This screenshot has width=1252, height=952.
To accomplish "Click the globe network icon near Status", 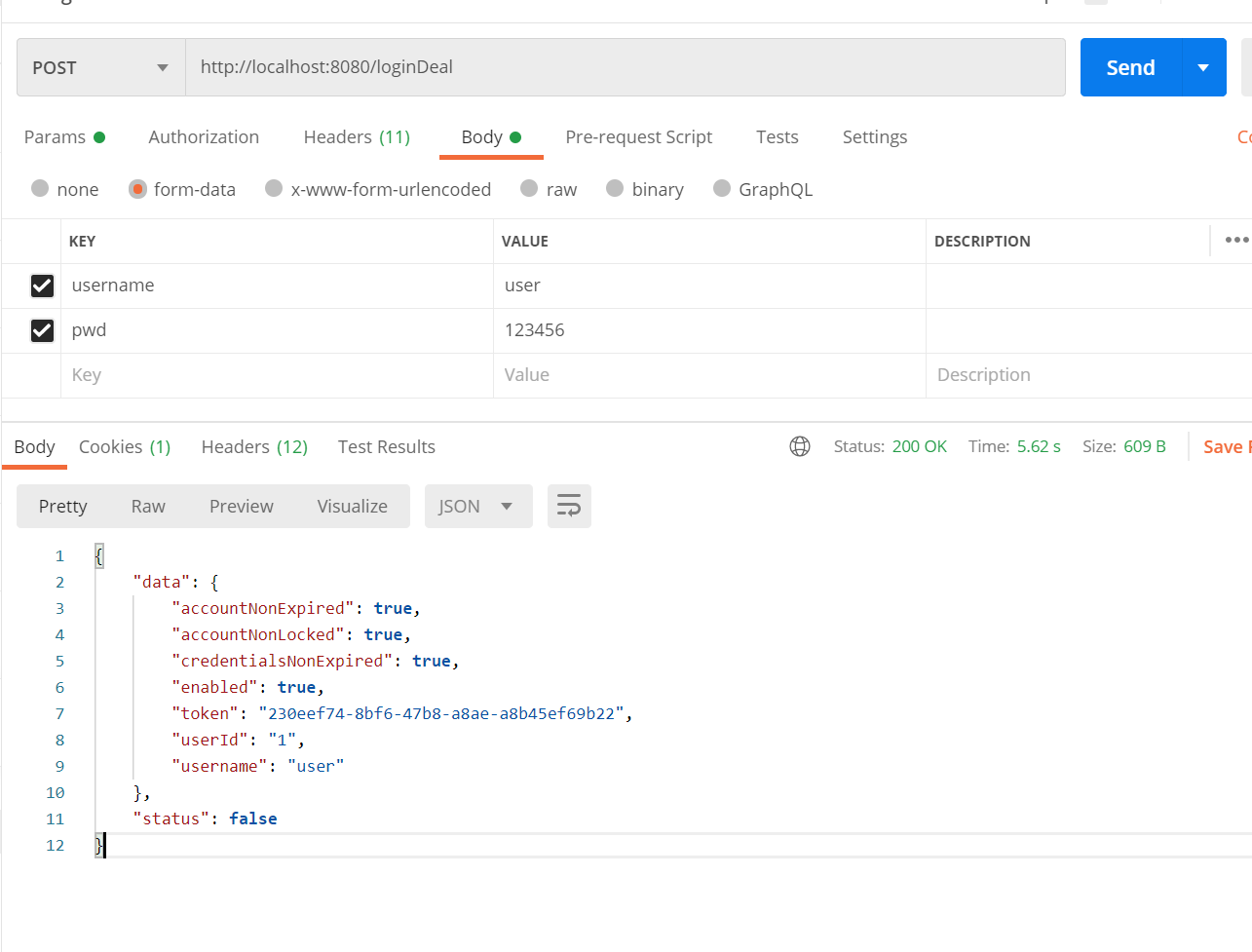I will (x=800, y=446).
